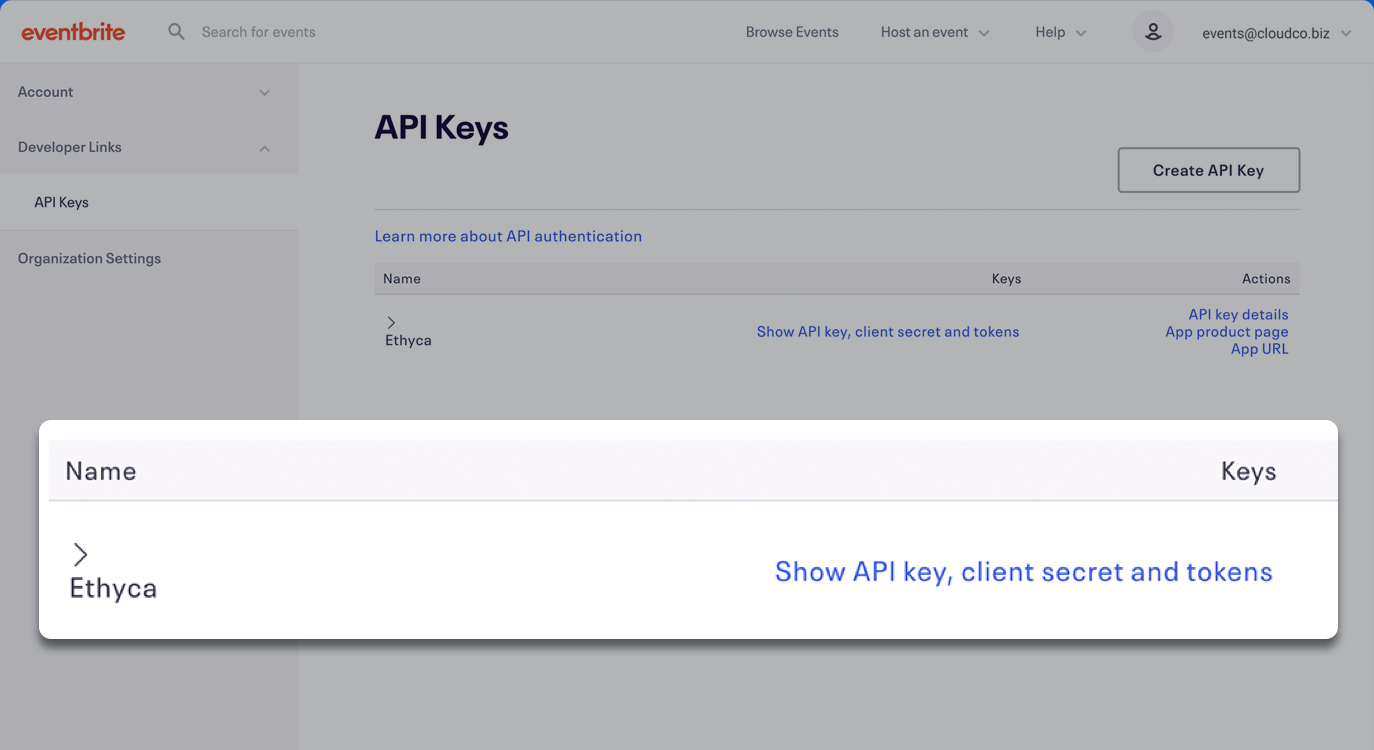This screenshot has height=750, width=1374.
Task: Focus the Search for events field
Action: (x=258, y=32)
